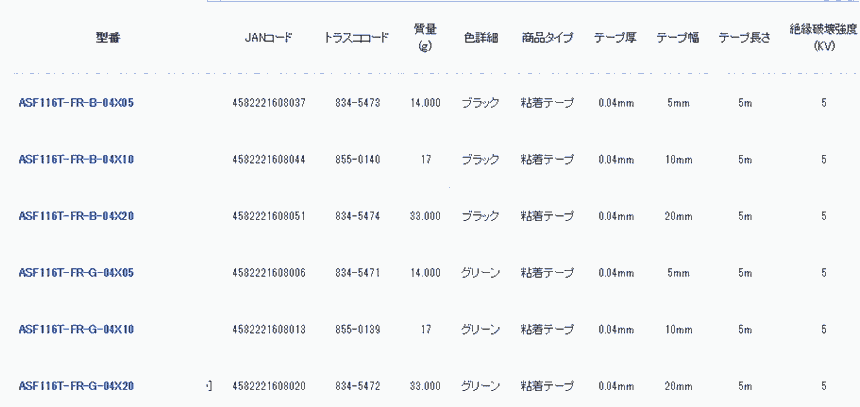Click the ASF116T-FR-B-04X20 model link

(x=76, y=216)
